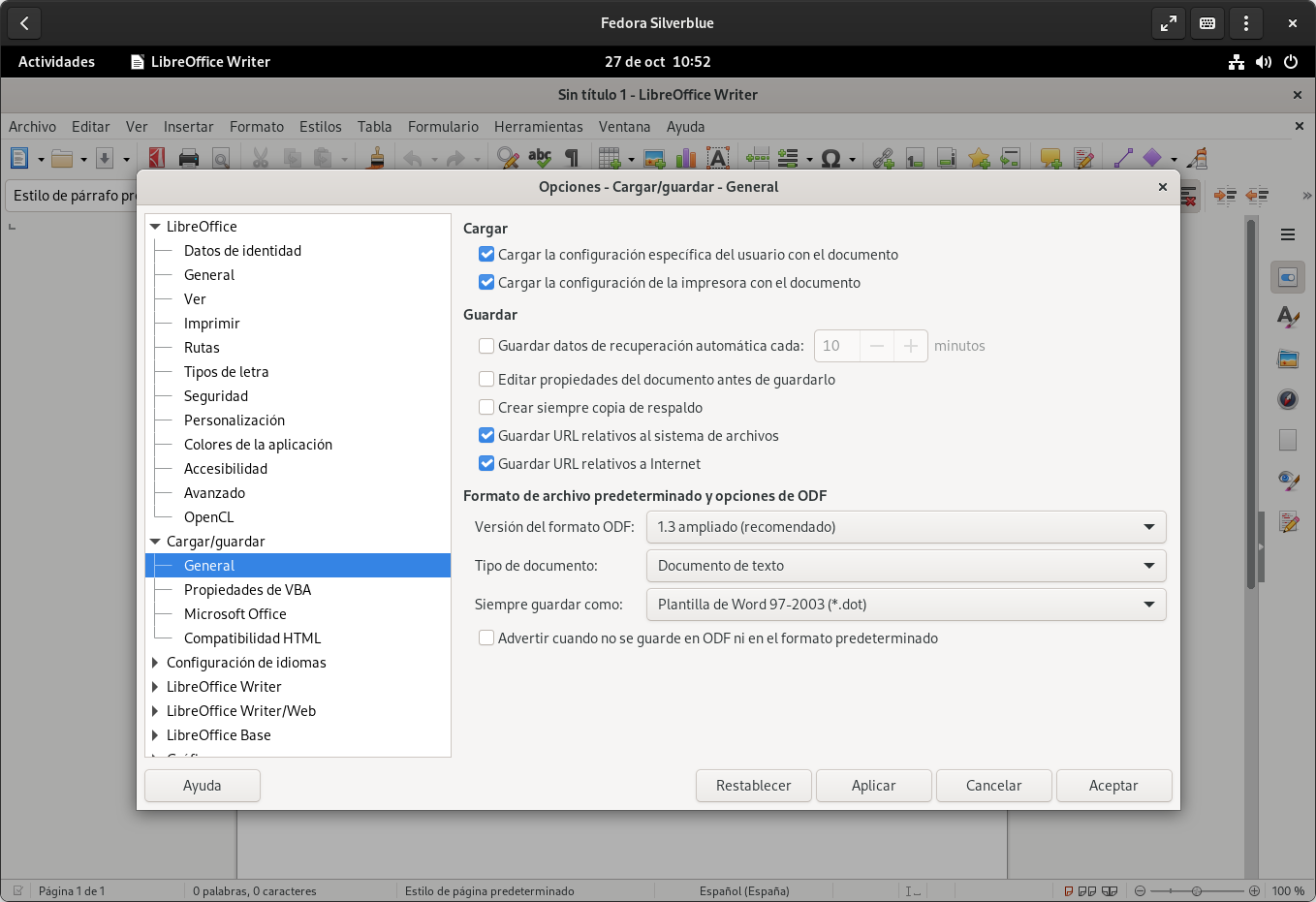Image resolution: width=1316 pixels, height=902 pixels.
Task: Click the Insert bookmark star icon
Action: pyautogui.click(x=979, y=158)
